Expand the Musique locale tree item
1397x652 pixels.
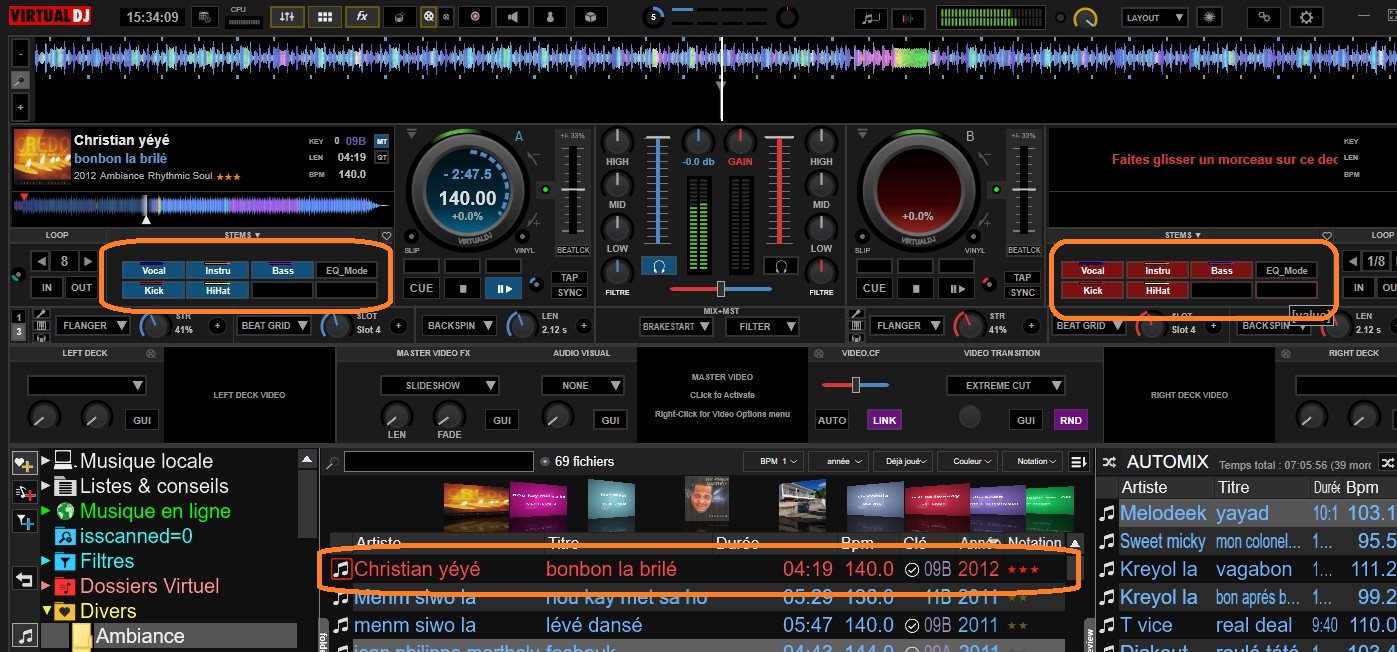click(45, 461)
